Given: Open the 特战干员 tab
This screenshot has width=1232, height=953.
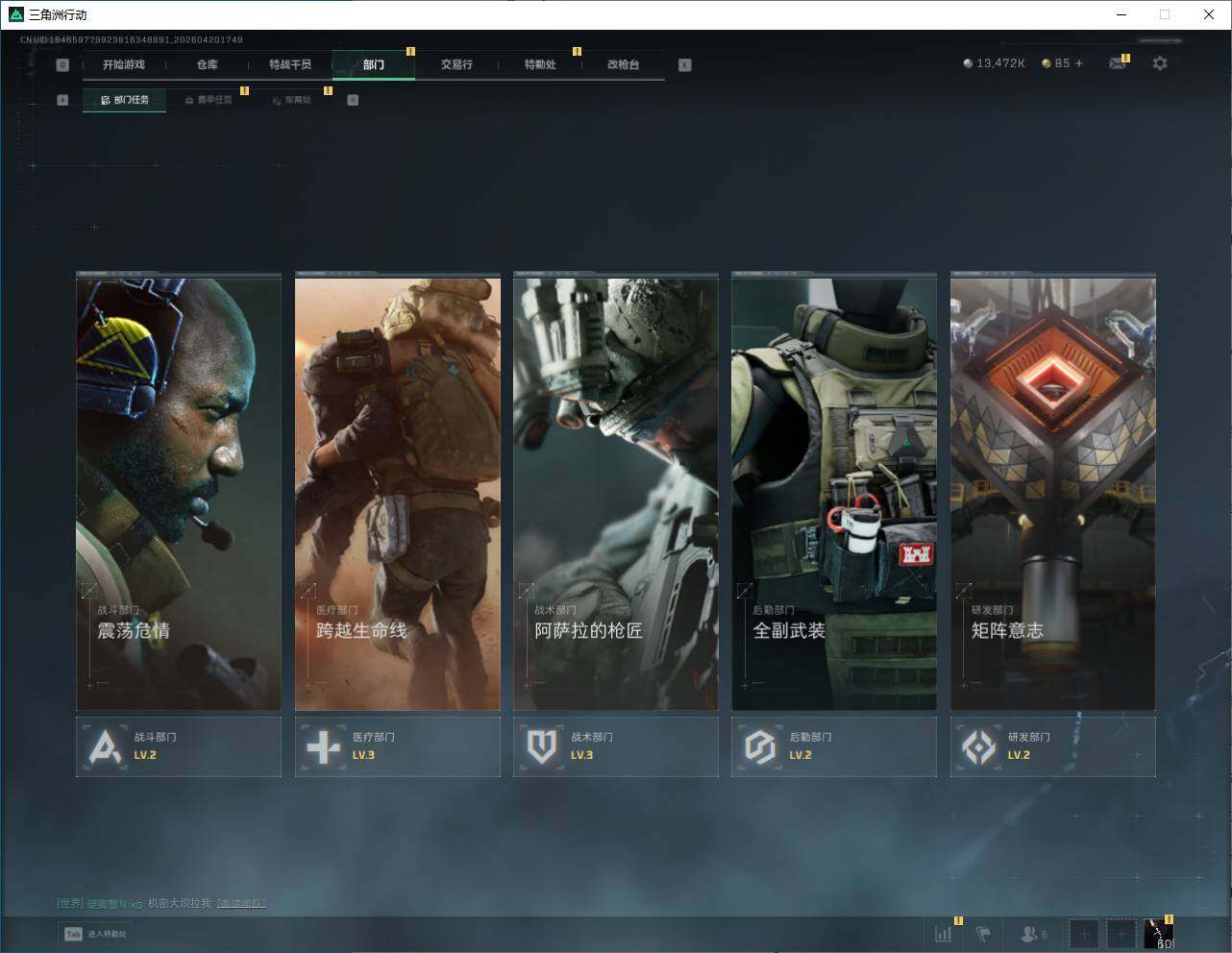Looking at the screenshot, I should tap(290, 64).
